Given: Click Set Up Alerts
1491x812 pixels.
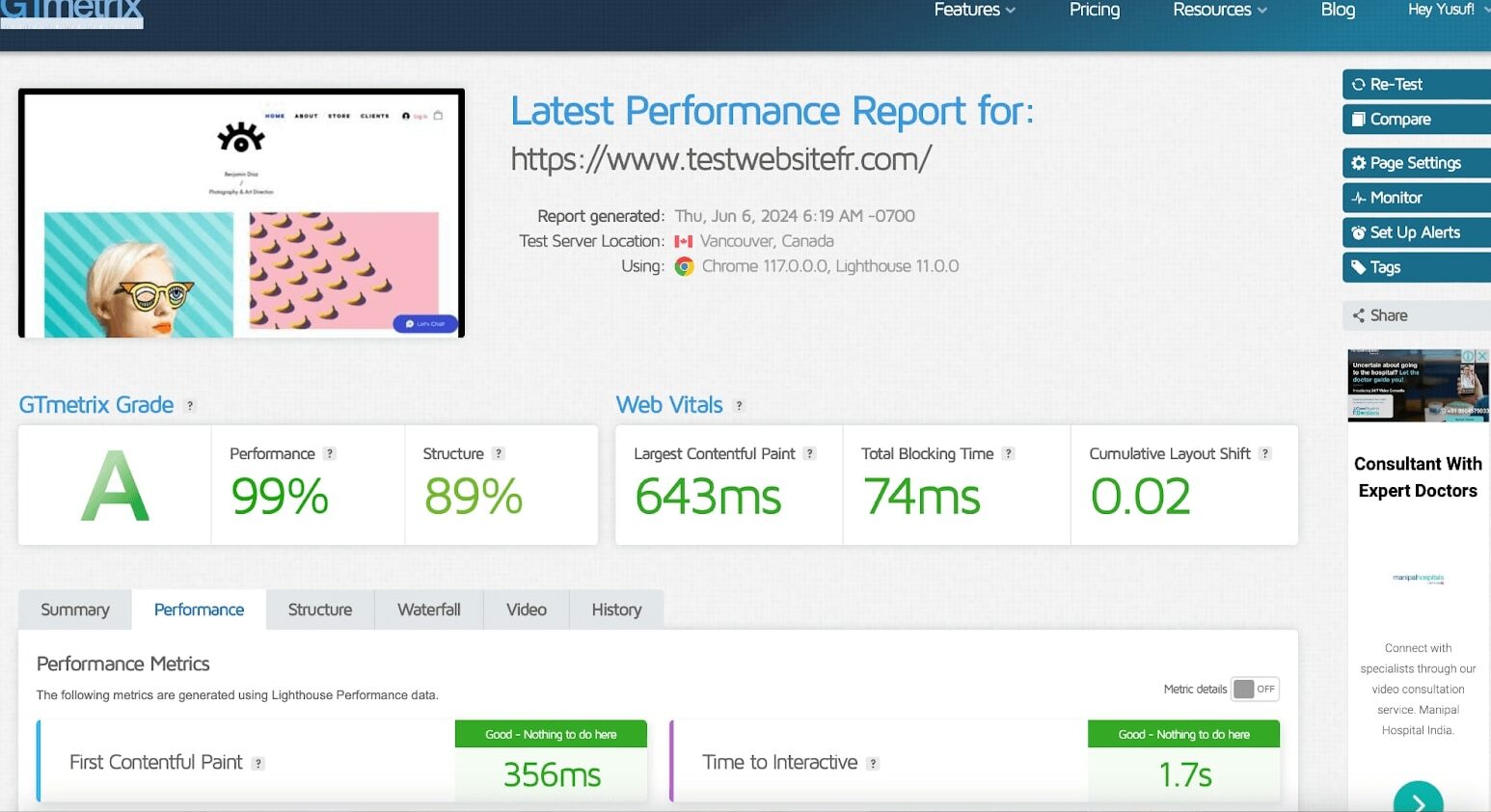Looking at the screenshot, I should click(1417, 232).
